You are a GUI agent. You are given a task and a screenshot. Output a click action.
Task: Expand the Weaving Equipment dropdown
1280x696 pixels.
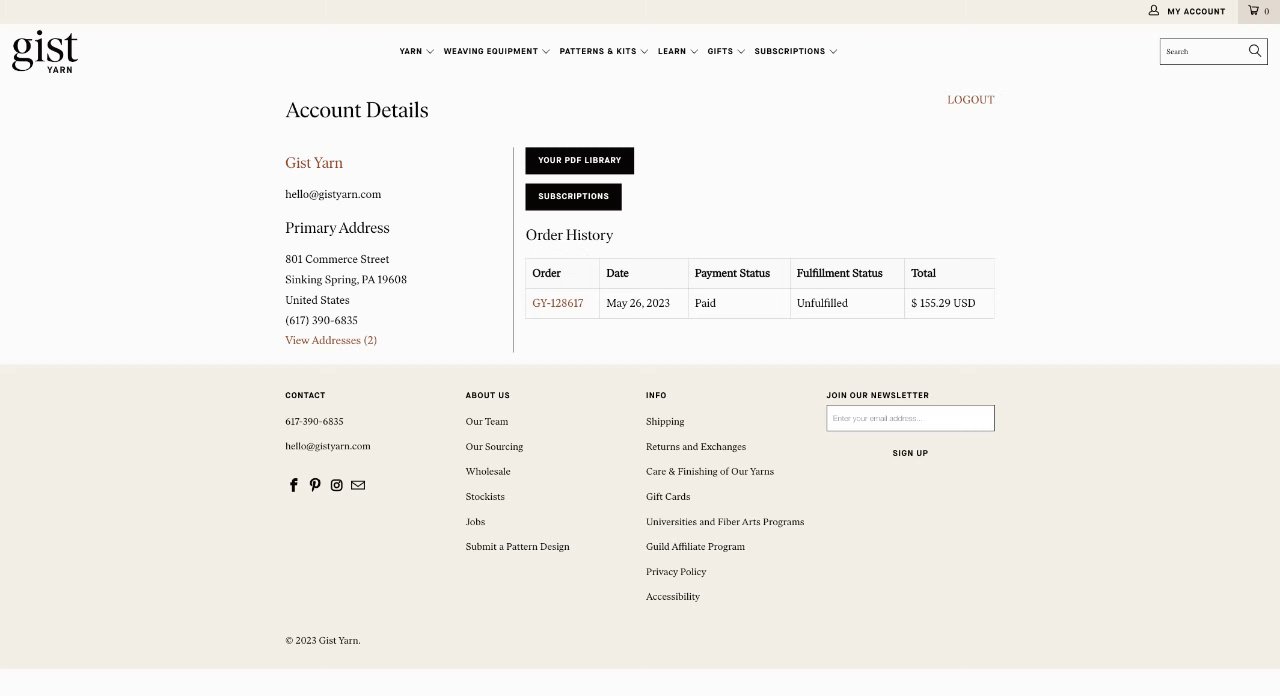pos(496,51)
